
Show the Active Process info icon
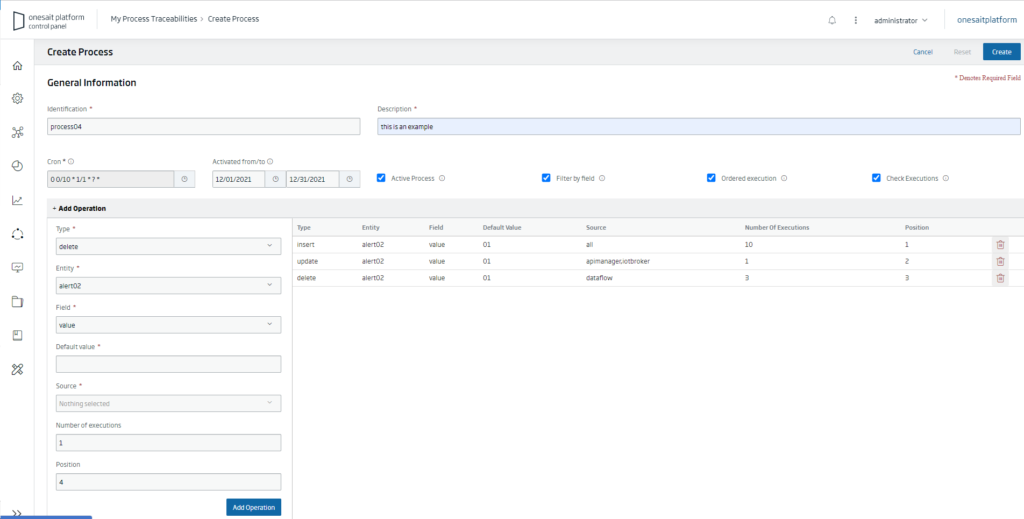click(x=442, y=178)
